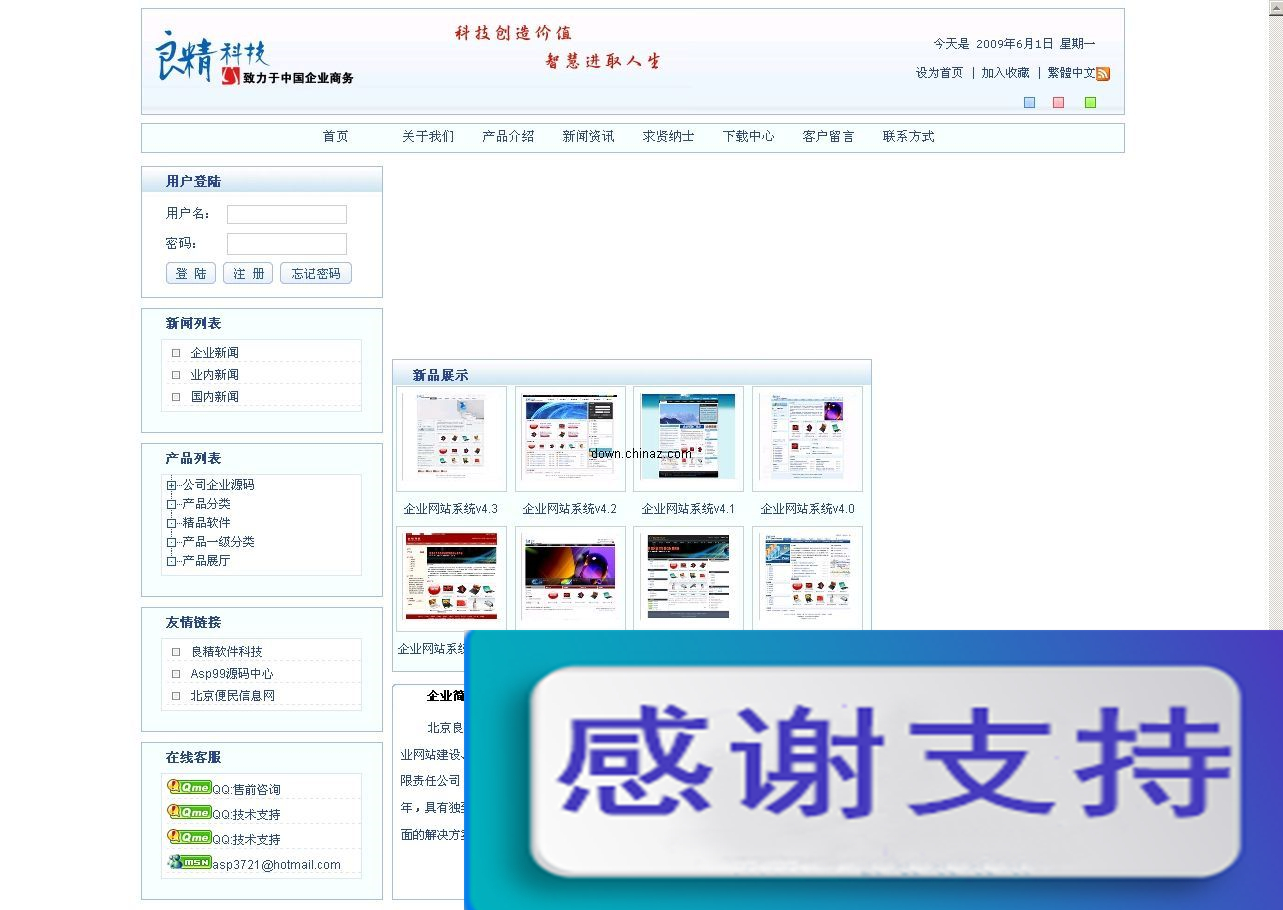
Task: Switch to 繁體中文
Action: point(1072,73)
